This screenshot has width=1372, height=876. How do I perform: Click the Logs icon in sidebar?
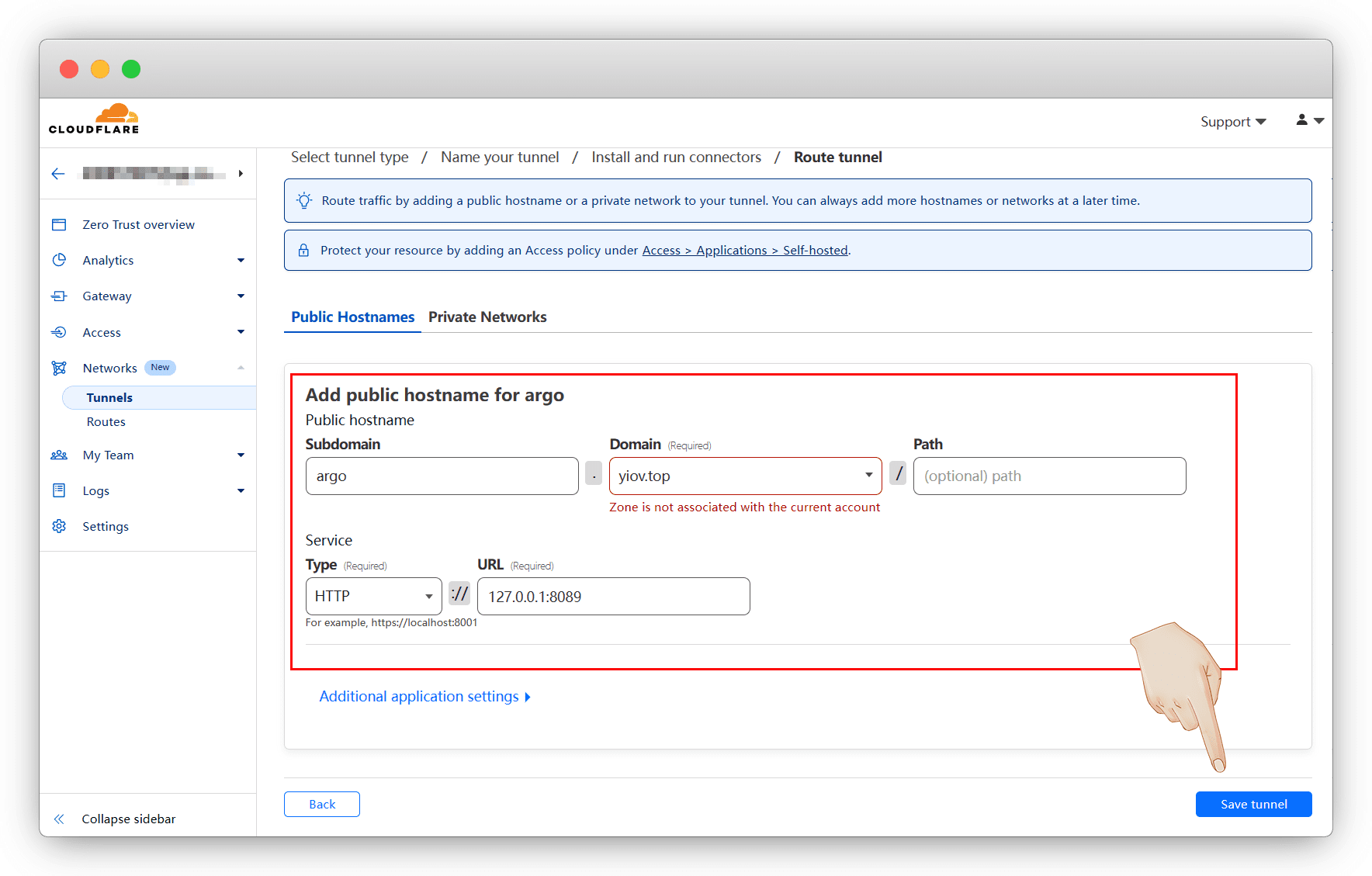[59, 491]
